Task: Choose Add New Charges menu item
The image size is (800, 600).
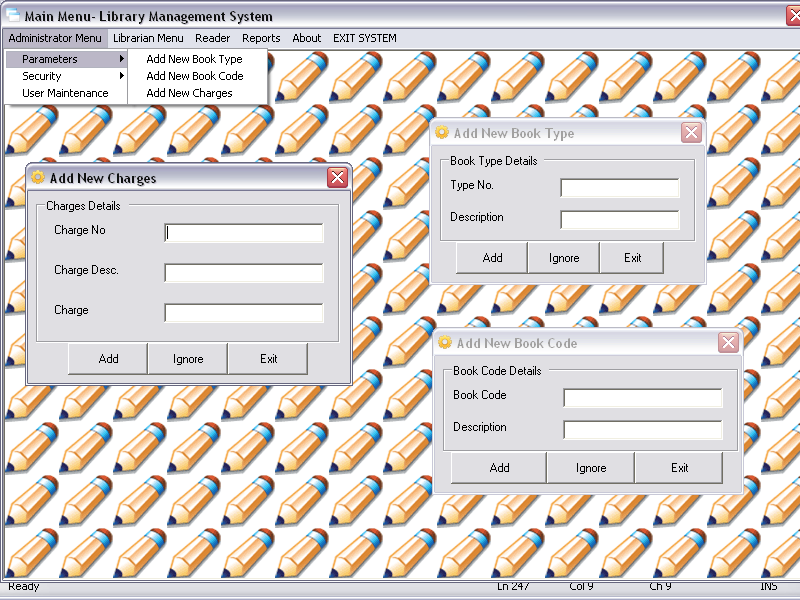Action: click(x=197, y=93)
